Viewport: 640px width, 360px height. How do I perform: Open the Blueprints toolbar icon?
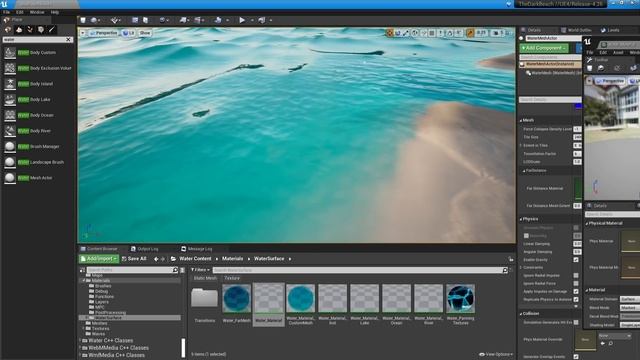click(x=183, y=20)
